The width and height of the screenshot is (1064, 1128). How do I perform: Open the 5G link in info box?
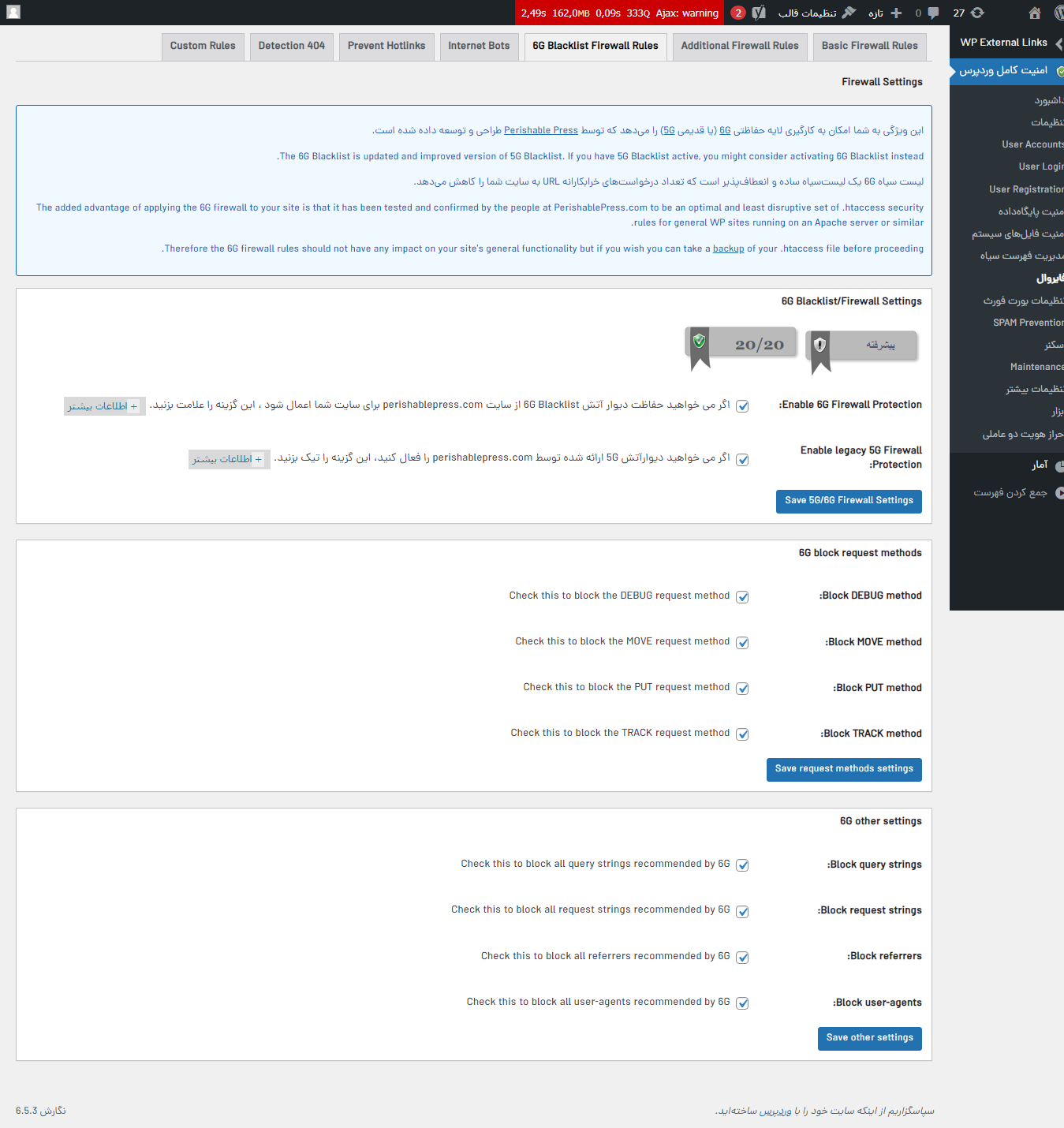[669, 131]
